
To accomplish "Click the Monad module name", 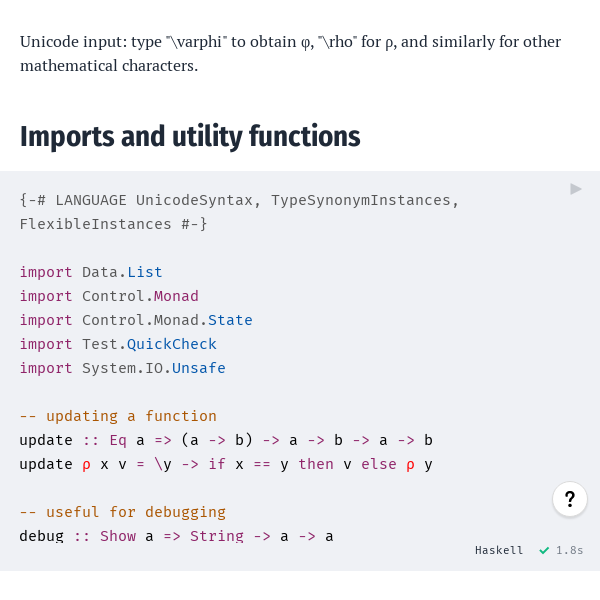I will tap(176, 296).
